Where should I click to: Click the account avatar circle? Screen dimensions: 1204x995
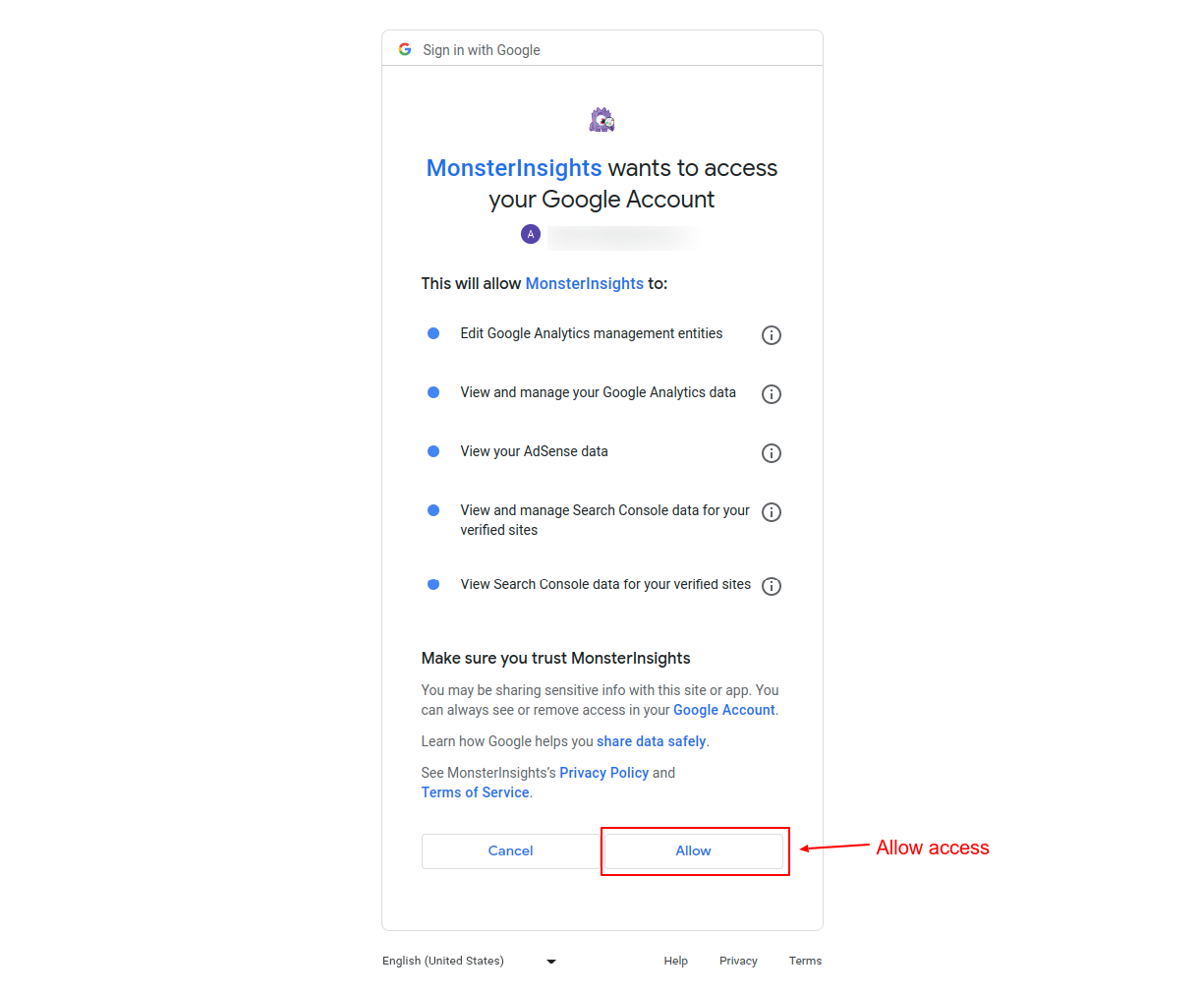tap(530, 234)
